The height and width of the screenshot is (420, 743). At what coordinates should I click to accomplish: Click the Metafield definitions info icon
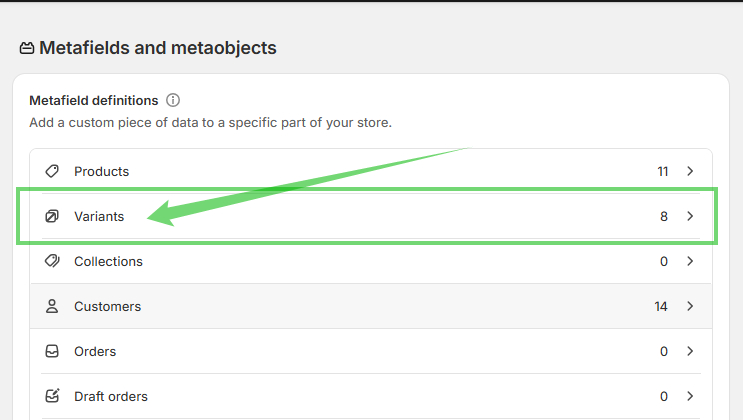[x=173, y=100]
